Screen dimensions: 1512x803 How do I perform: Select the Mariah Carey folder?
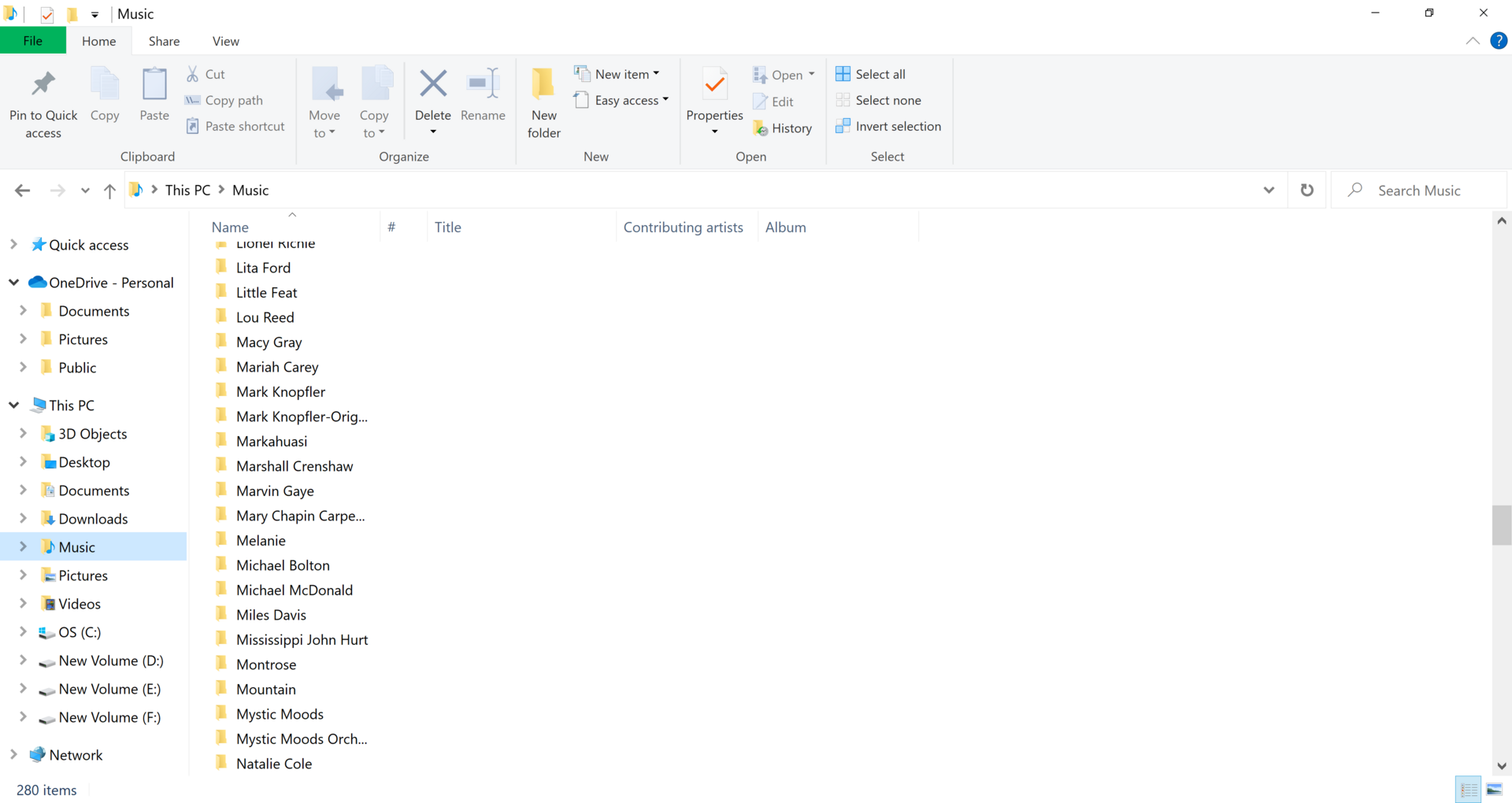pos(277,367)
